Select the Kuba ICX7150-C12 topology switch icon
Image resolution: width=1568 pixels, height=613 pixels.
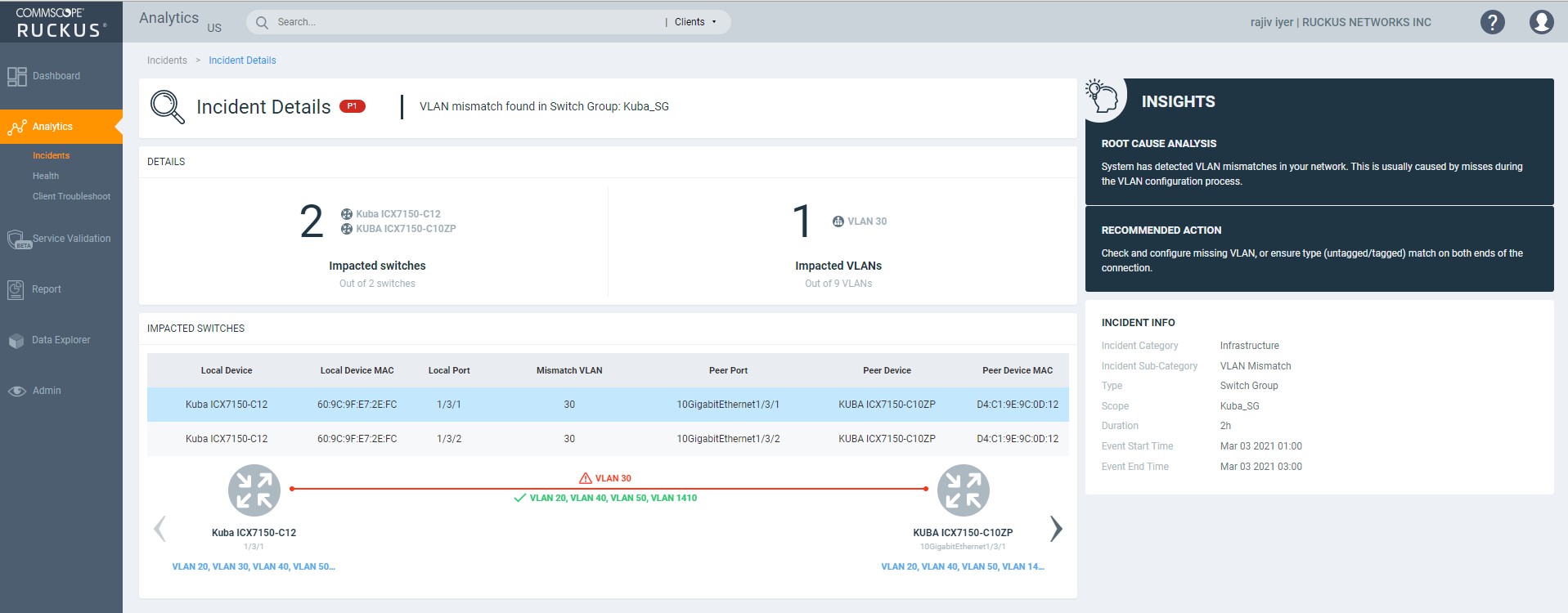pos(254,490)
